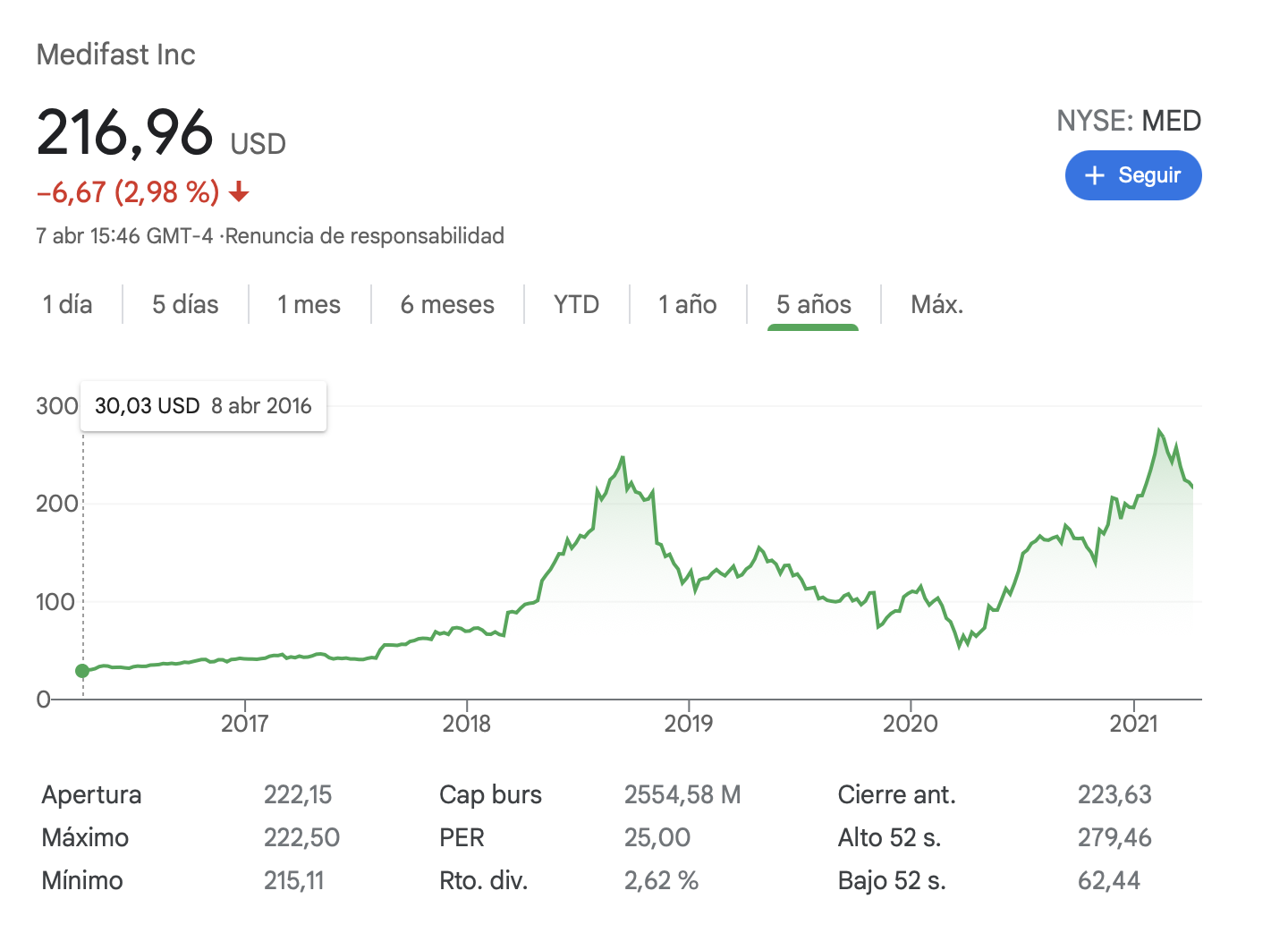
Task: Click the NYSE: MED ticker label
Action: 1129,121
